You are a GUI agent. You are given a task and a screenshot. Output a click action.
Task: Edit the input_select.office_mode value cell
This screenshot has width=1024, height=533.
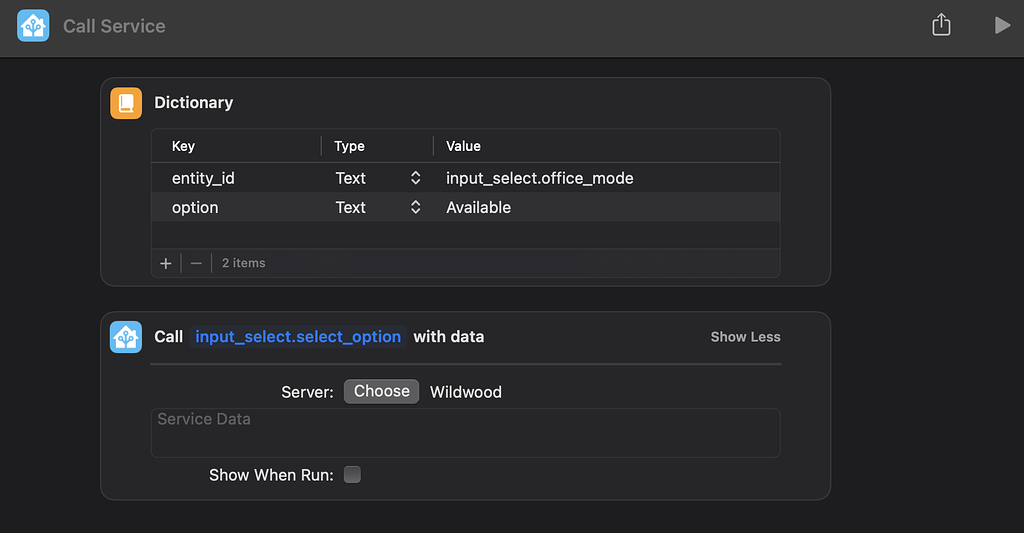tap(540, 178)
